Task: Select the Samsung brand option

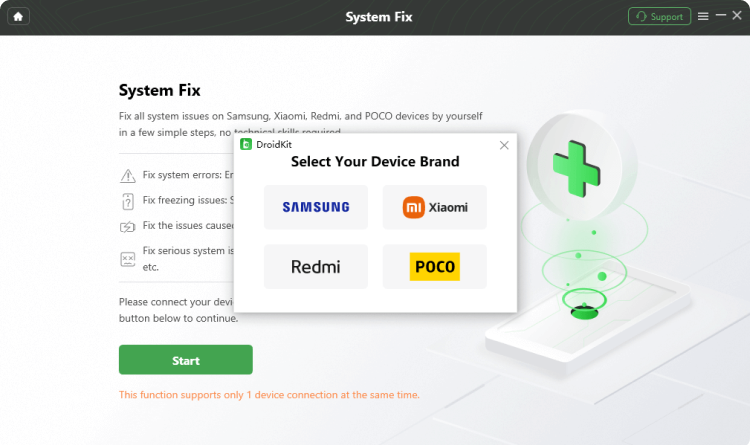Action: 316,207
